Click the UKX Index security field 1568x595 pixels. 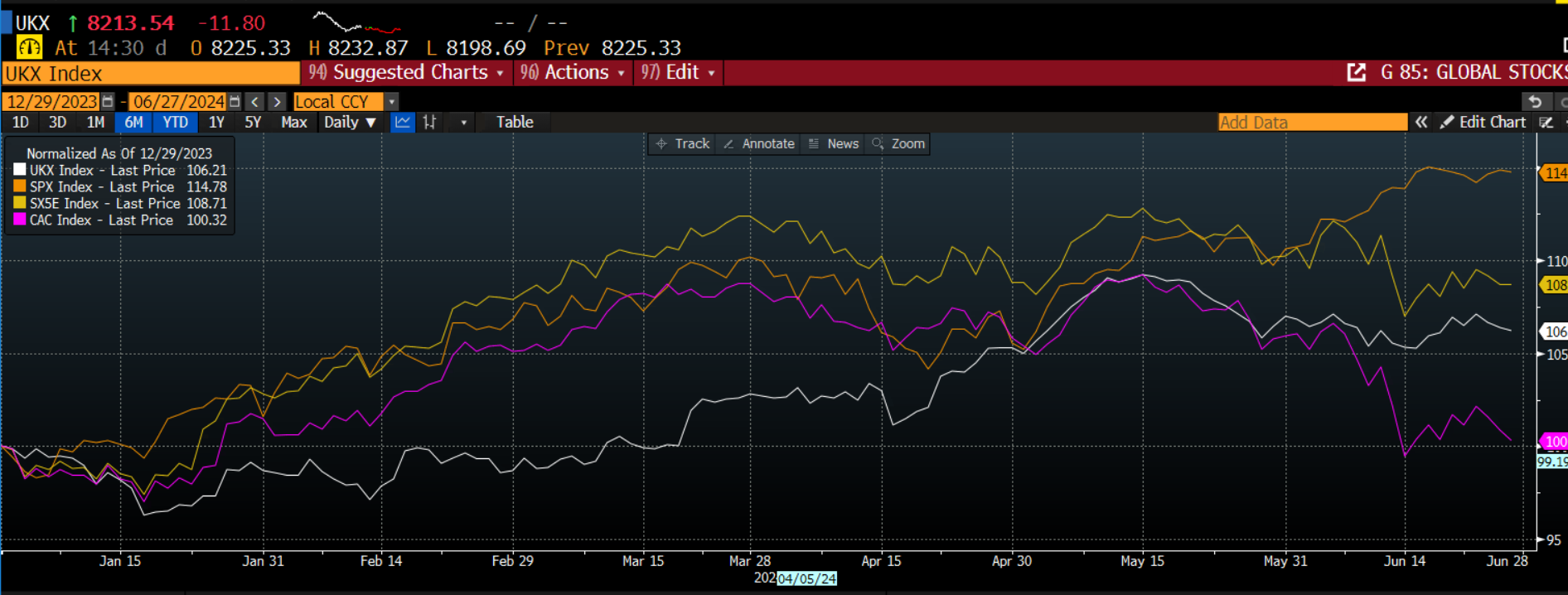click(151, 73)
